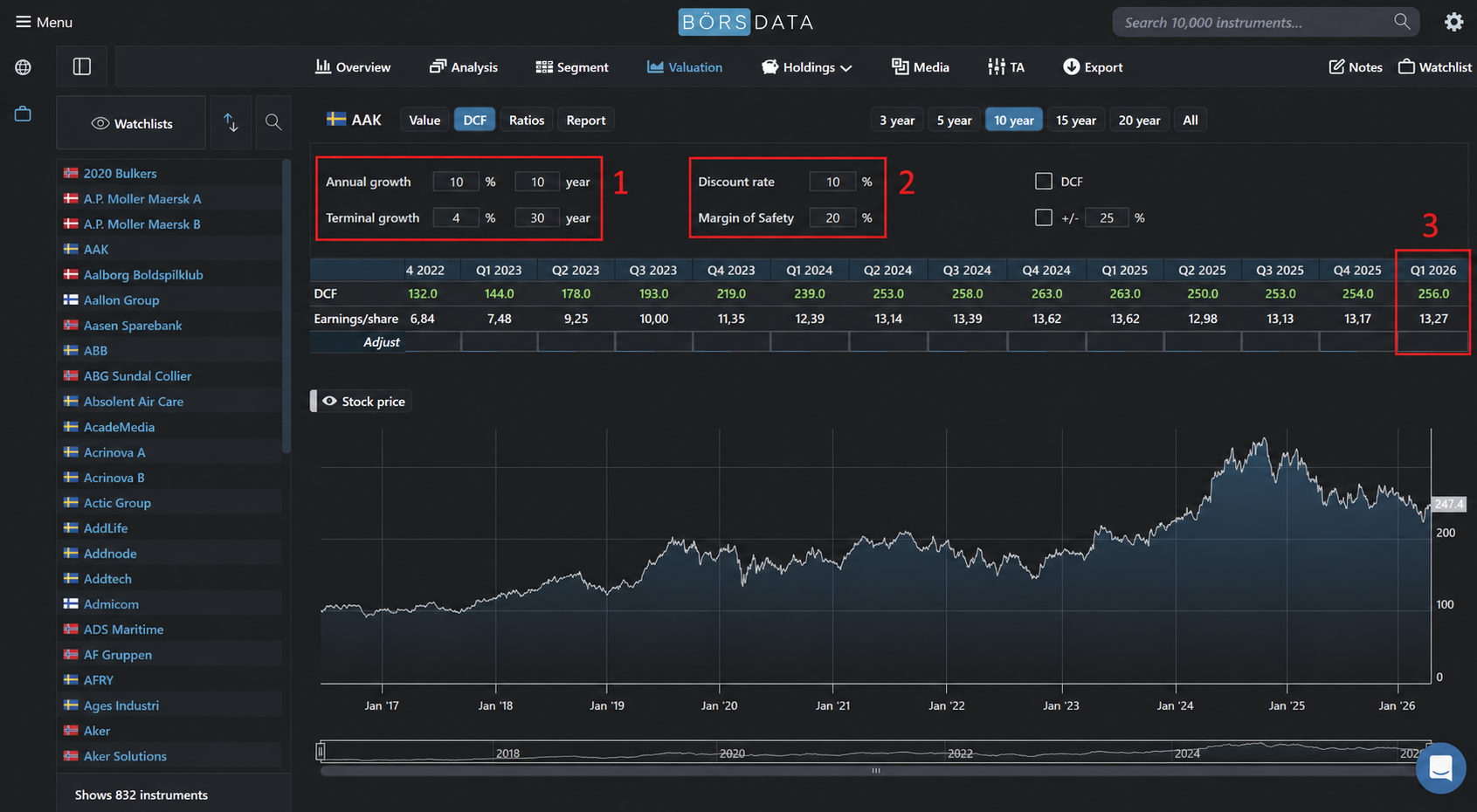Image resolution: width=1477 pixels, height=812 pixels.
Task: Click the Sweden flag beside ABB
Action: coord(71,350)
